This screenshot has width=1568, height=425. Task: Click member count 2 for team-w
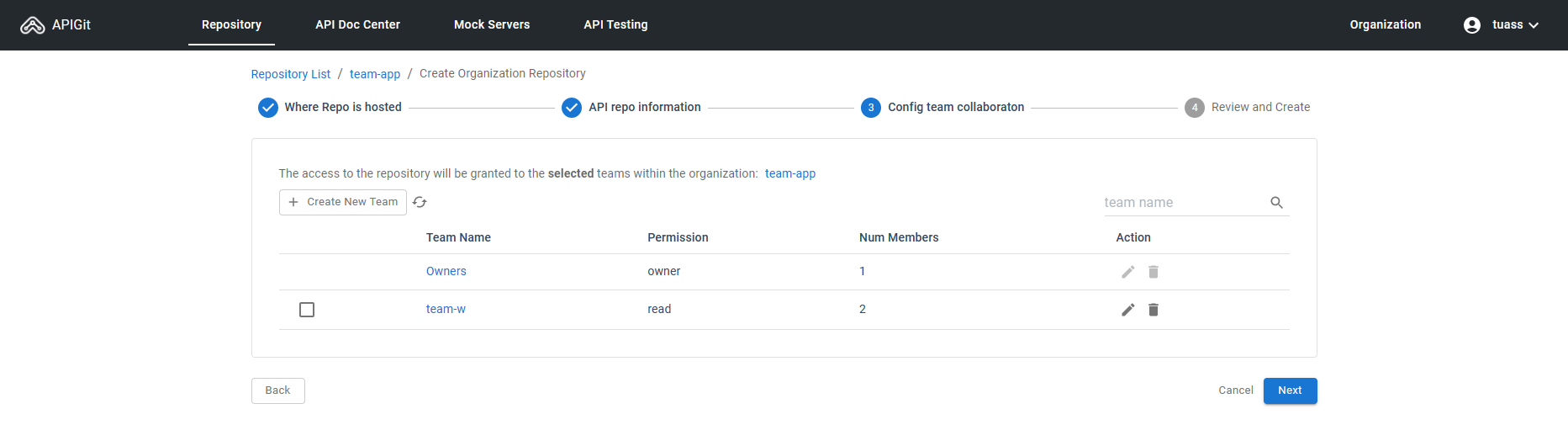point(863,309)
